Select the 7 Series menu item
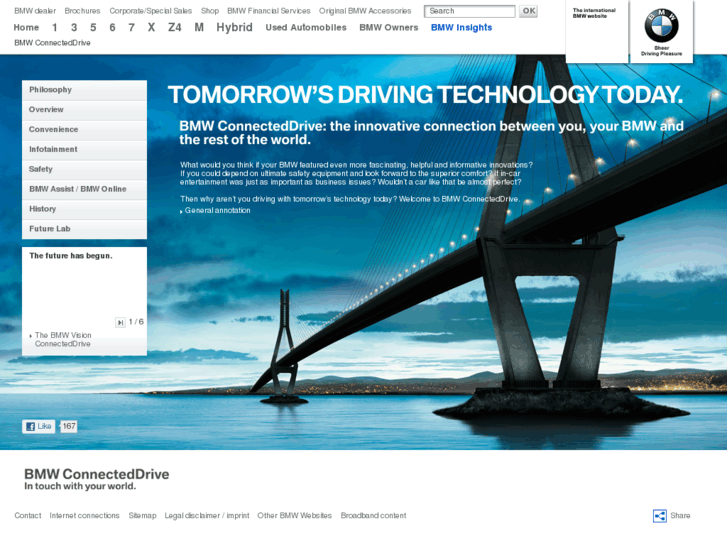Screen dimensions: 727x545 pyautogui.click(x=132, y=27)
